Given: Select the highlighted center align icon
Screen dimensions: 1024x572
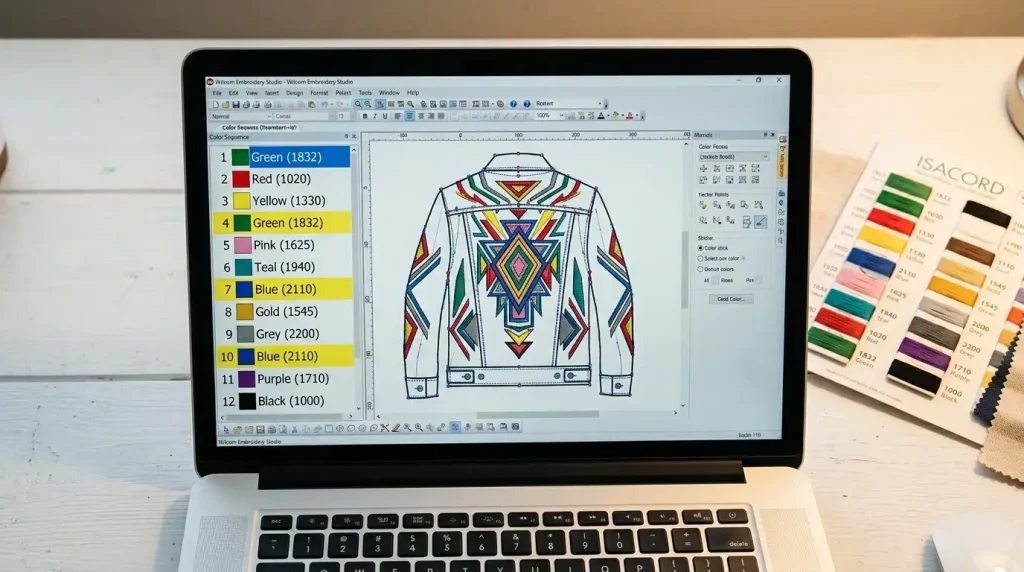Looking at the screenshot, I should 409,116.
